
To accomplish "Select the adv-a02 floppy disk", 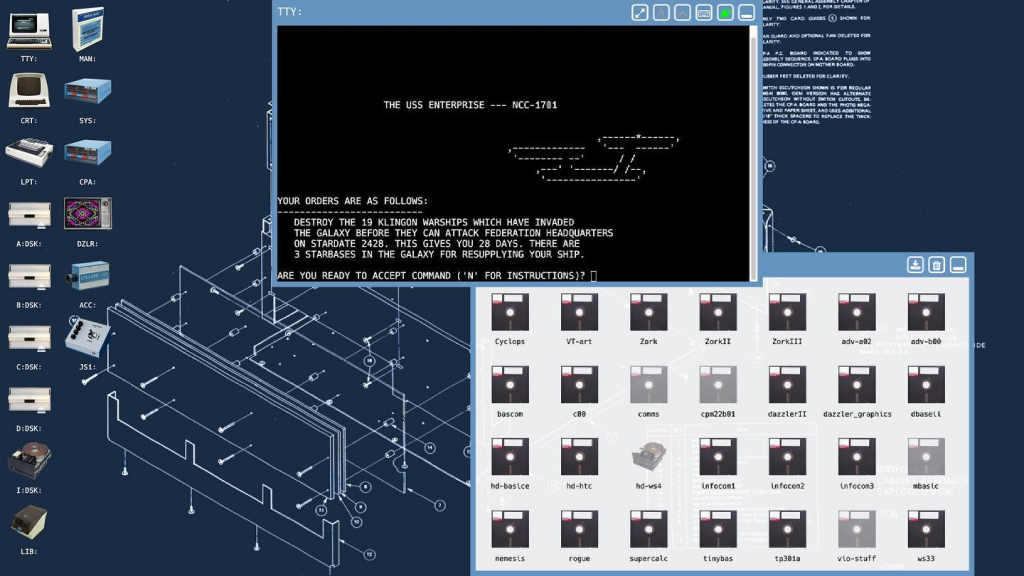I will [x=857, y=312].
